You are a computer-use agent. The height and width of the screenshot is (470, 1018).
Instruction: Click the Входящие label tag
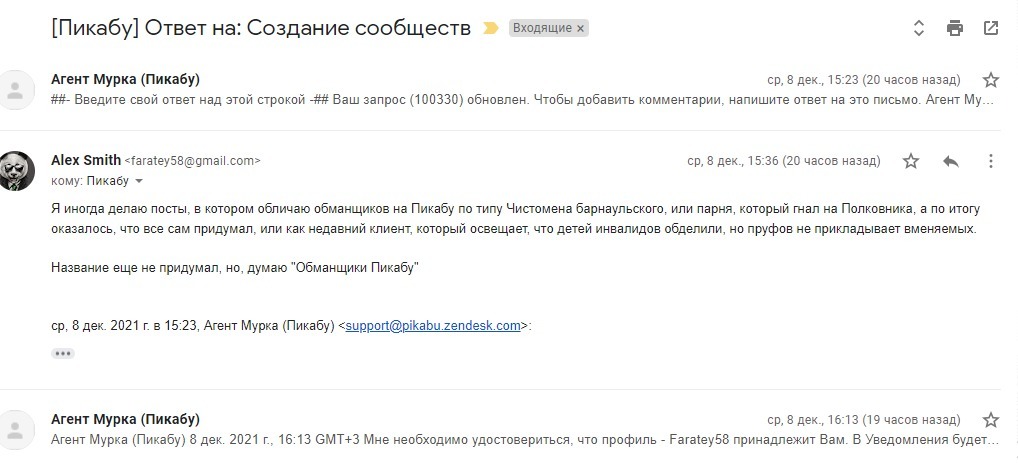[x=540, y=28]
